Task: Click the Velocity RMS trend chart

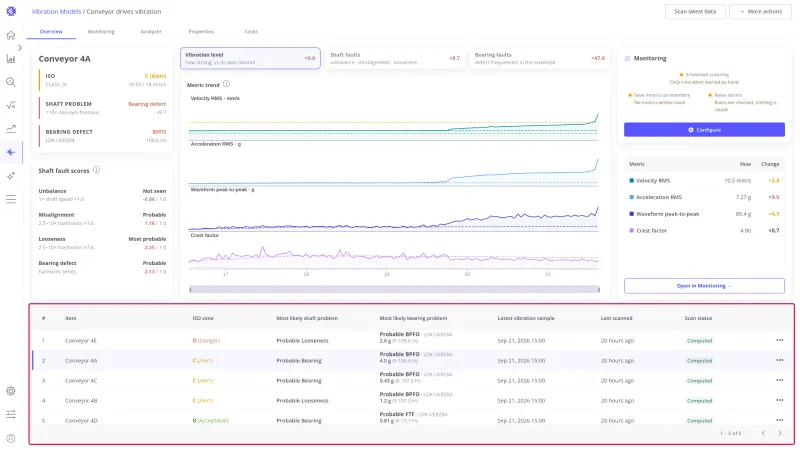Action: (393, 121)
